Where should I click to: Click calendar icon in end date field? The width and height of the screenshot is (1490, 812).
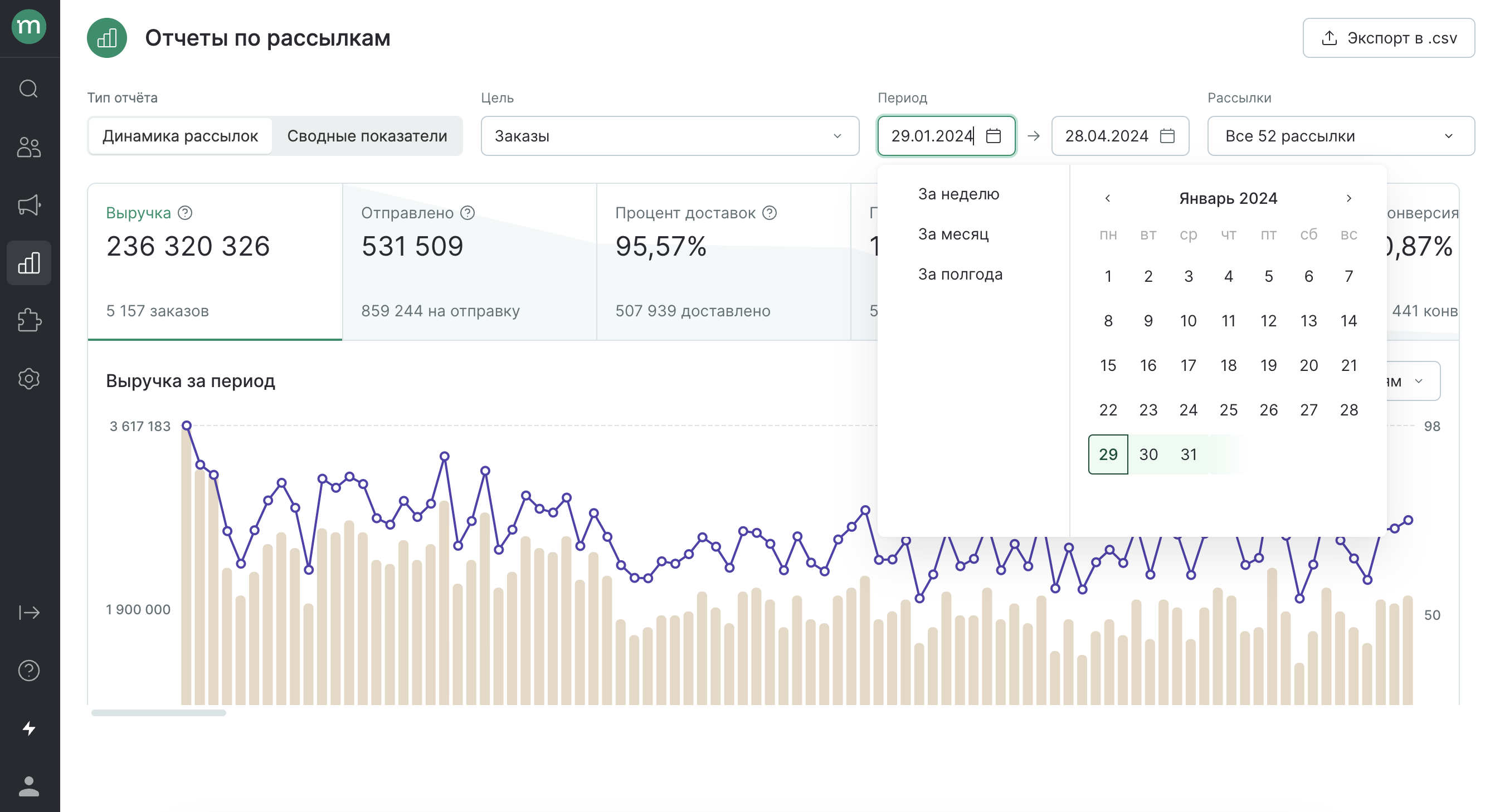(1167, 136)
